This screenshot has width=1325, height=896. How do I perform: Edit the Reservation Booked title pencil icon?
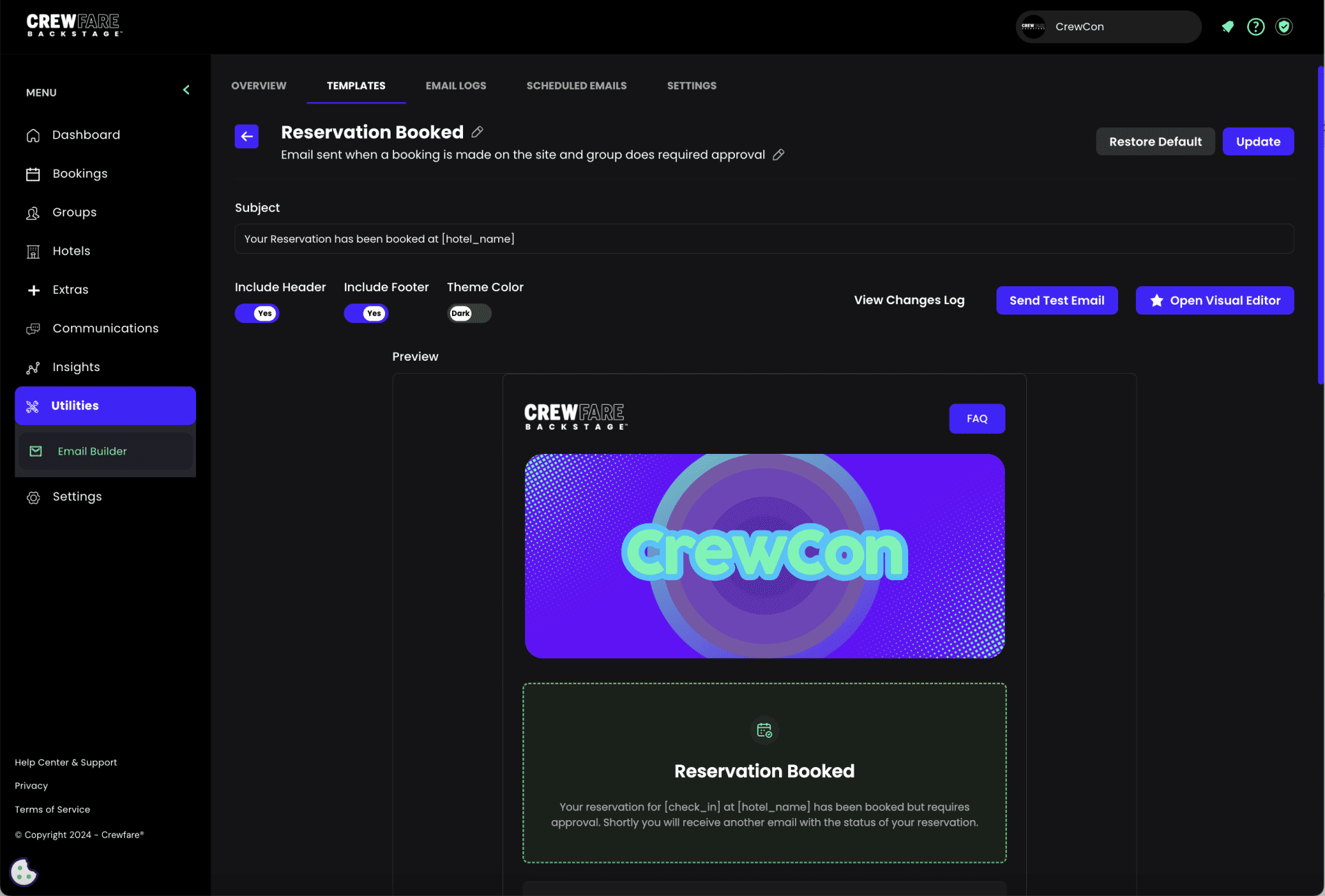tap(478, 132)
